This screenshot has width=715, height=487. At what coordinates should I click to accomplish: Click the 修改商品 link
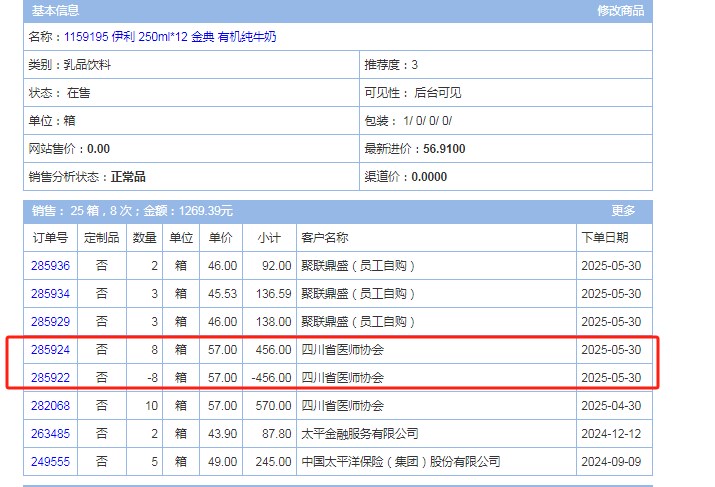click(620, 10)
